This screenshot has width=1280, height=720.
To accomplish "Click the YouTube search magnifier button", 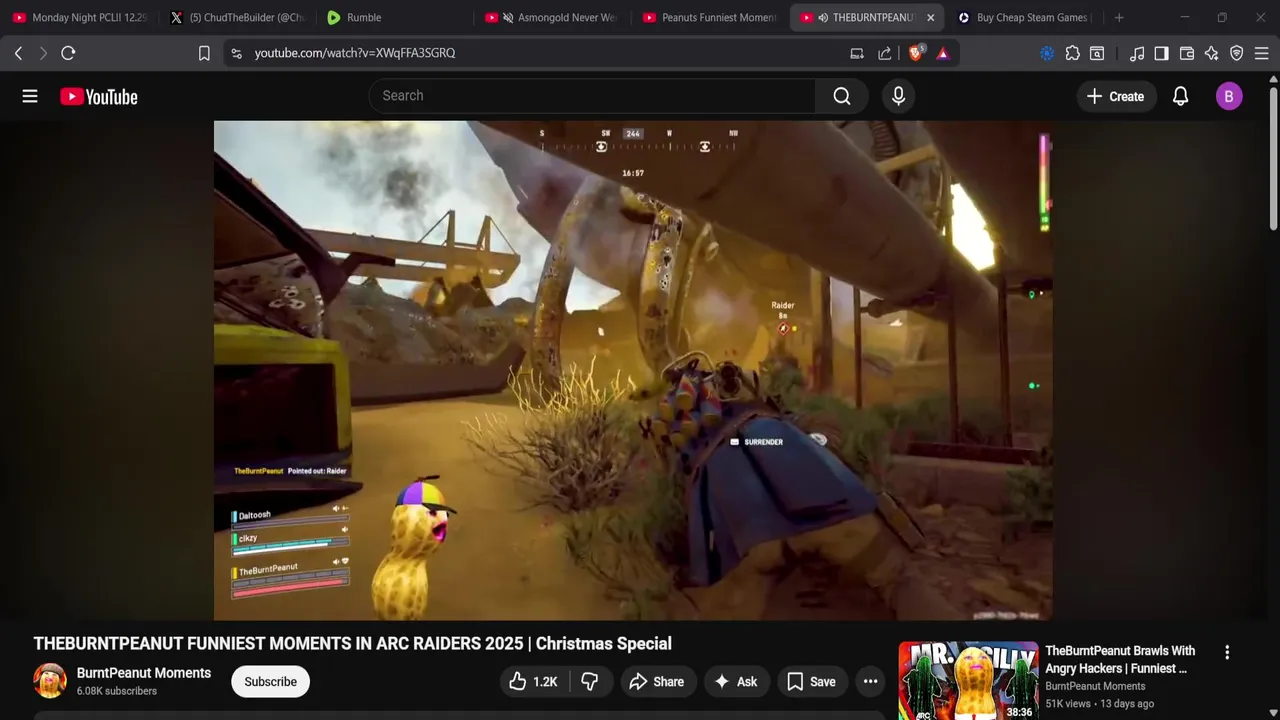I will point(842,96).
